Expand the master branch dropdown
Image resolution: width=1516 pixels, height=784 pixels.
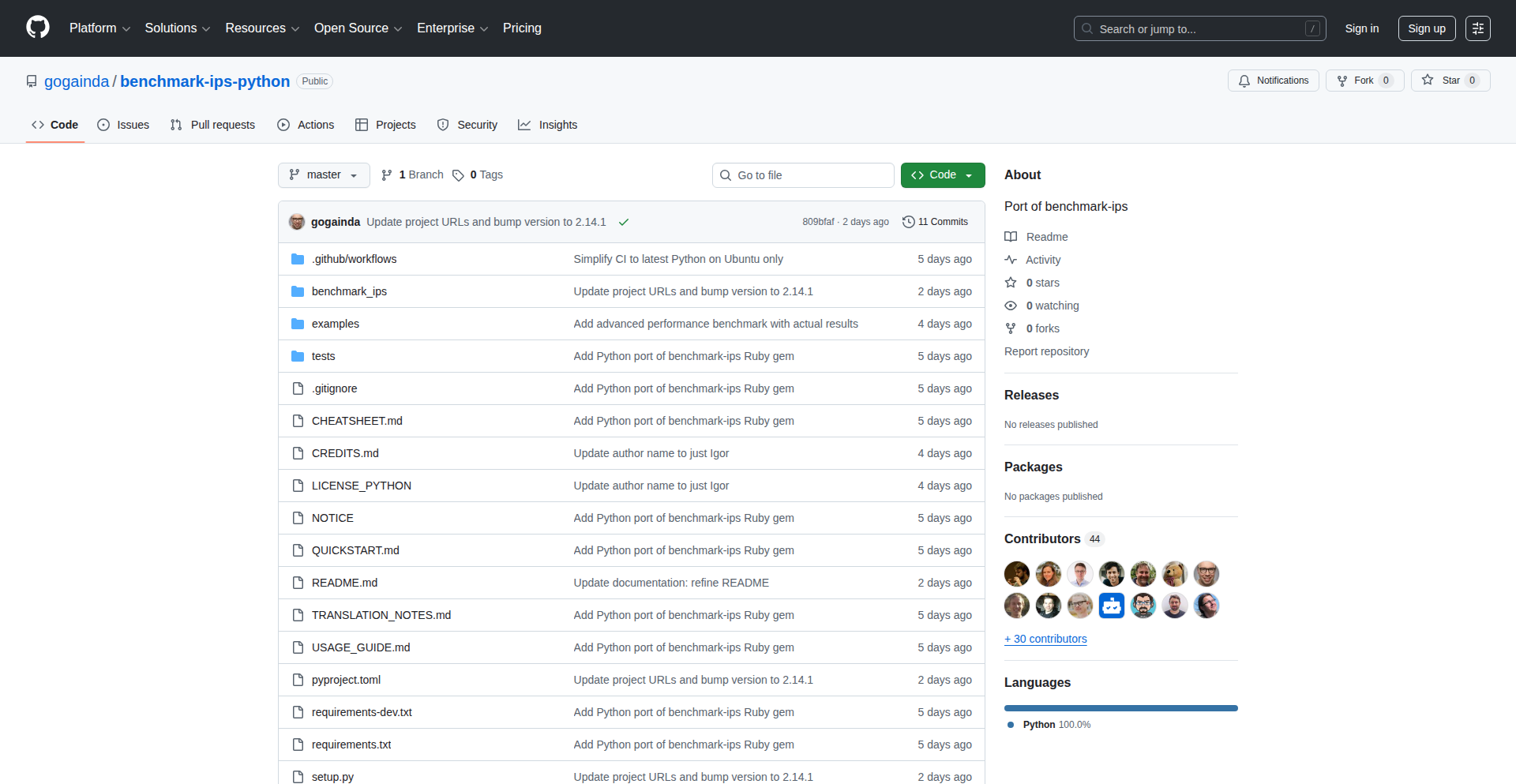[324, 175]
